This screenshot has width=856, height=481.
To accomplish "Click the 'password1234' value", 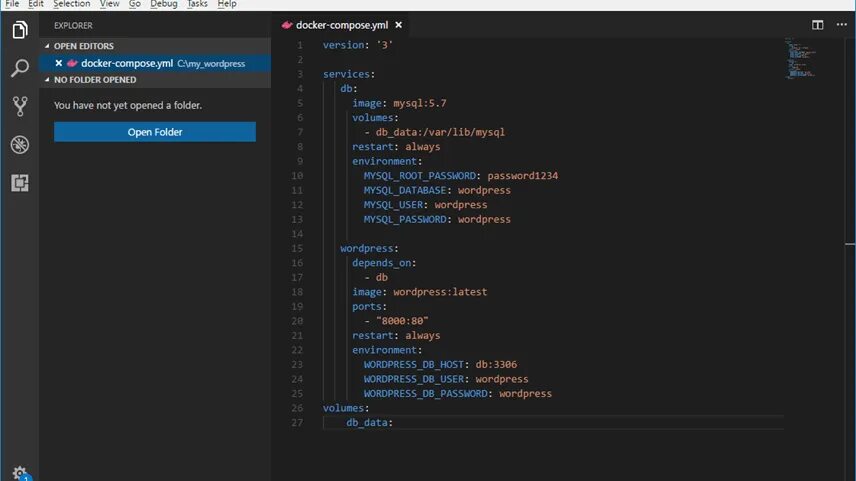I will coord(522,176).
